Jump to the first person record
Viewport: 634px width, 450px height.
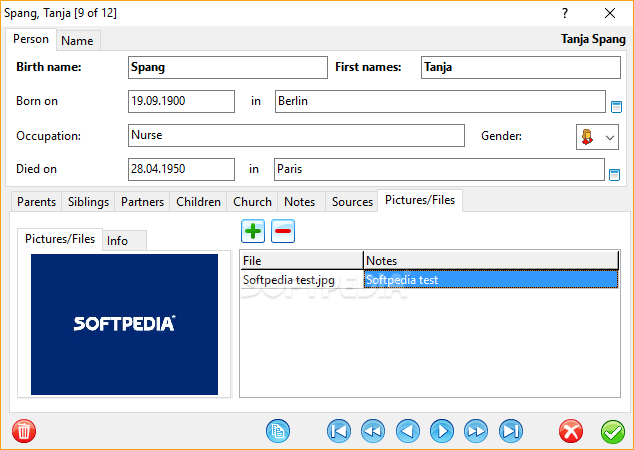[339, 431]
